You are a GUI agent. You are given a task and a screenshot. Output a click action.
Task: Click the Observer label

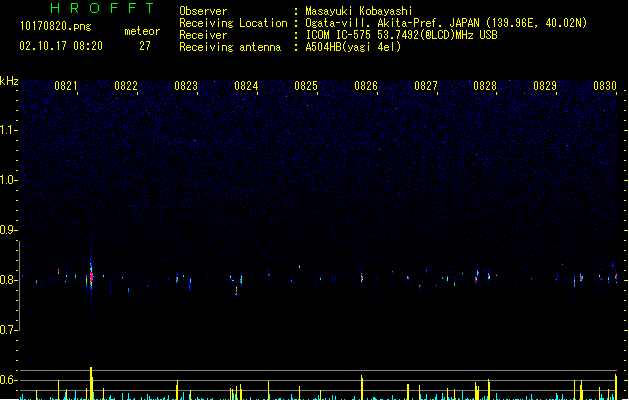pyautogui.click(x=203, y=11)
